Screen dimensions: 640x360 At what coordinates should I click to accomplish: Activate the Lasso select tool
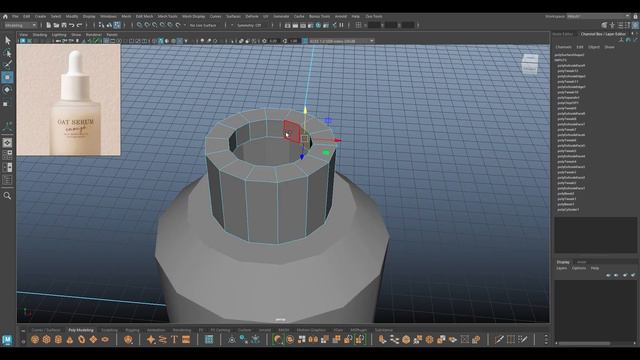click(7, 53)
